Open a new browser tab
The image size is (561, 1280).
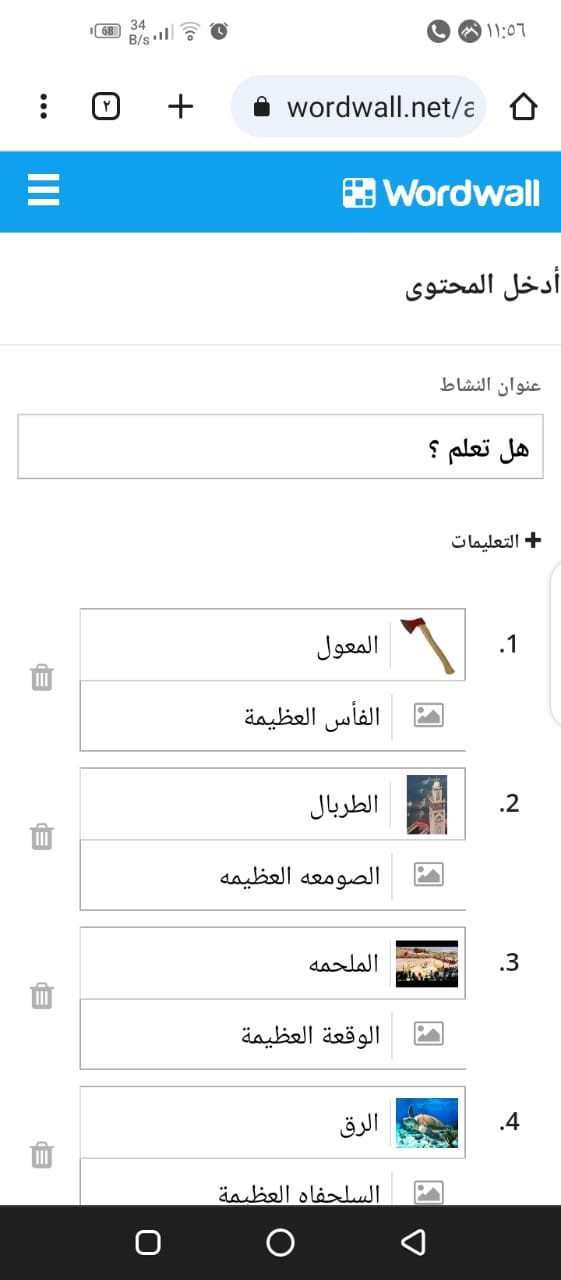pos(180,106)
